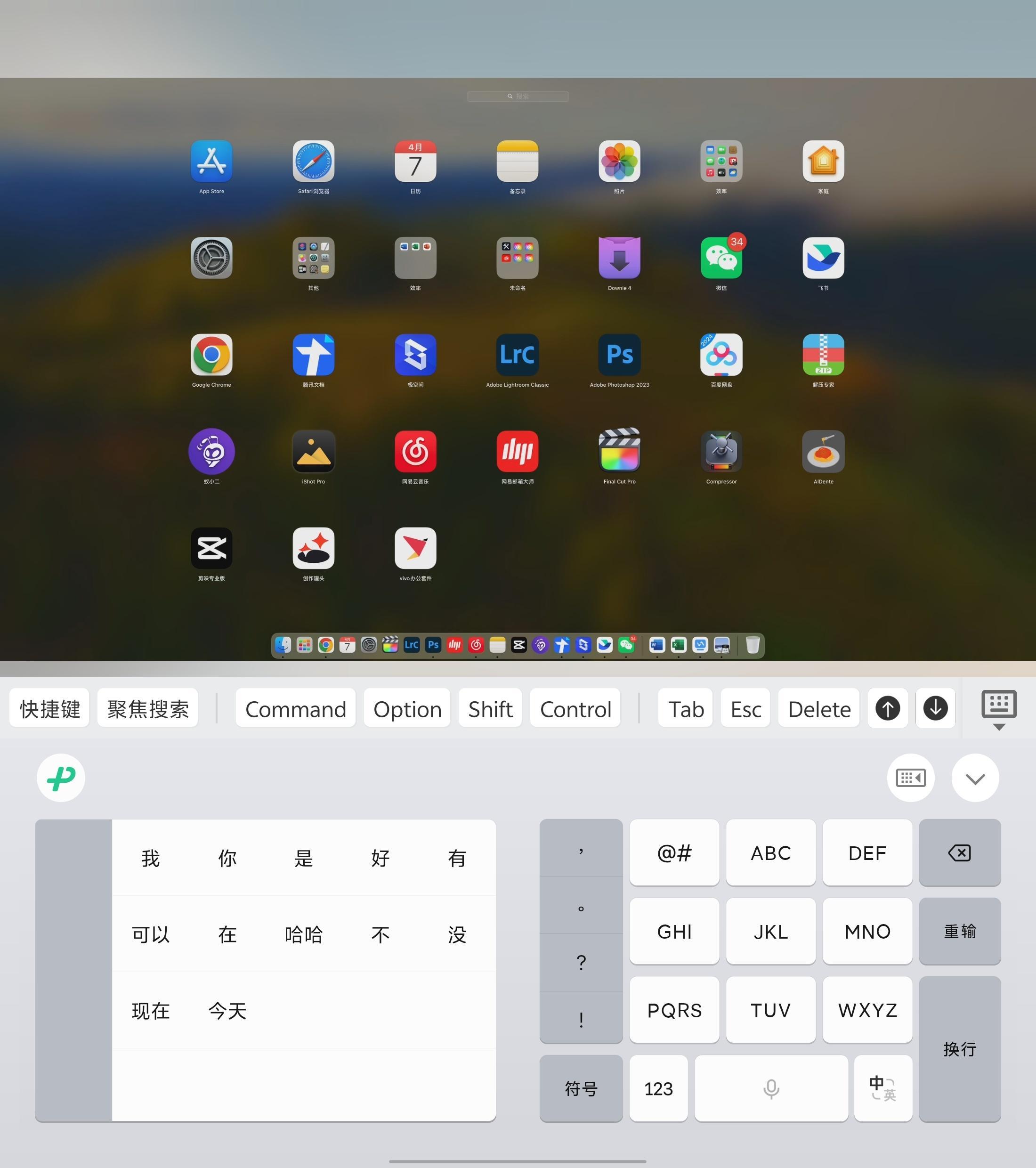
Task: Open 腾讯文档 in Launchpad grid
Action: click(x=313, y=354)
